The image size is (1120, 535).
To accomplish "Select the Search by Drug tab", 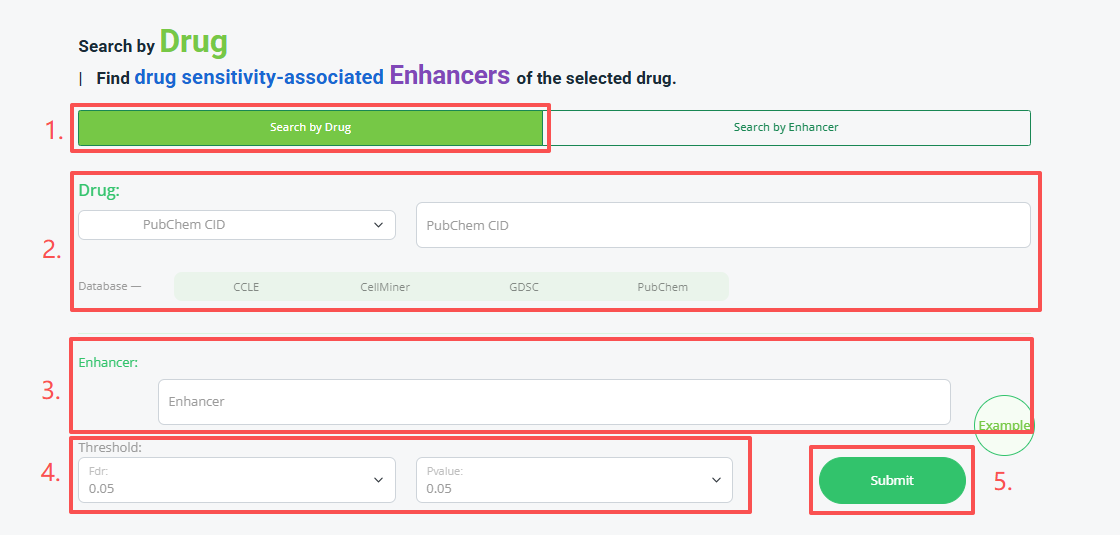I will point(311,128).
